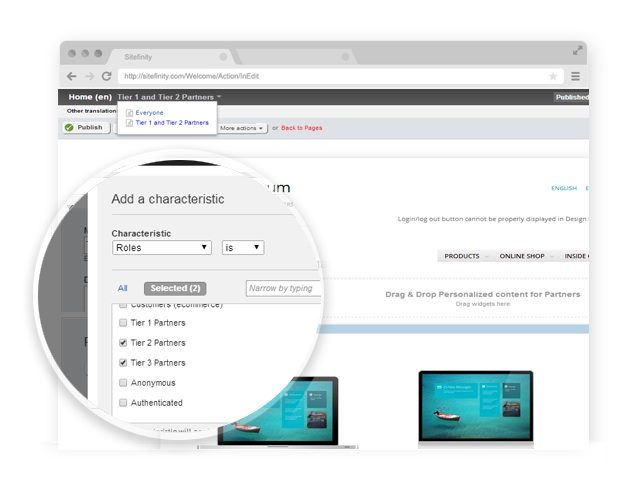Click the green Publish checkmark icon
This screenshot has height=484, width=639.
tap(69, 128)
